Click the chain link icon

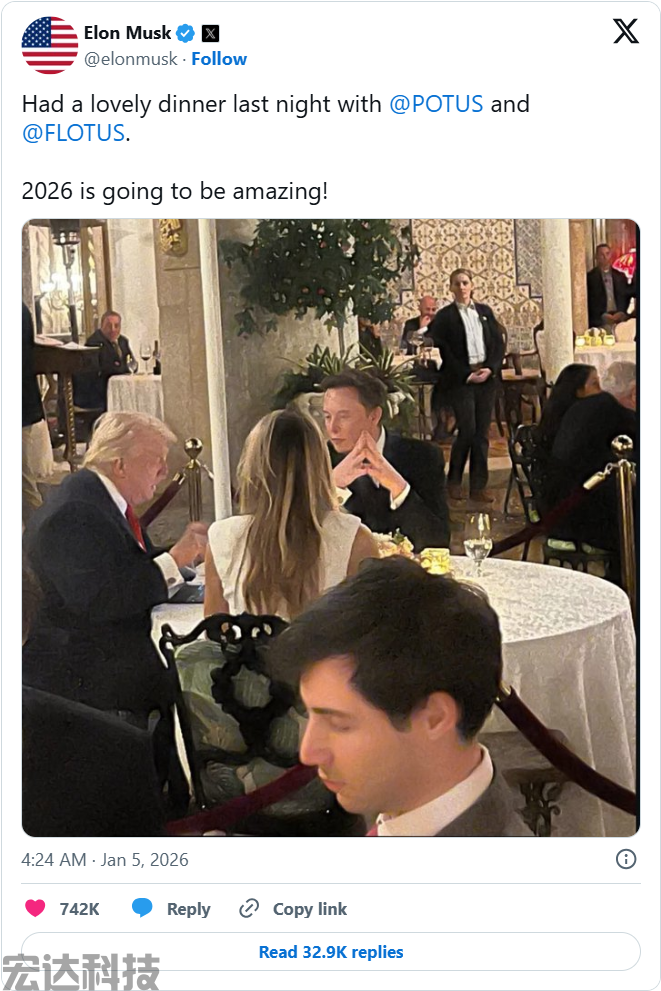pos(249,909)
